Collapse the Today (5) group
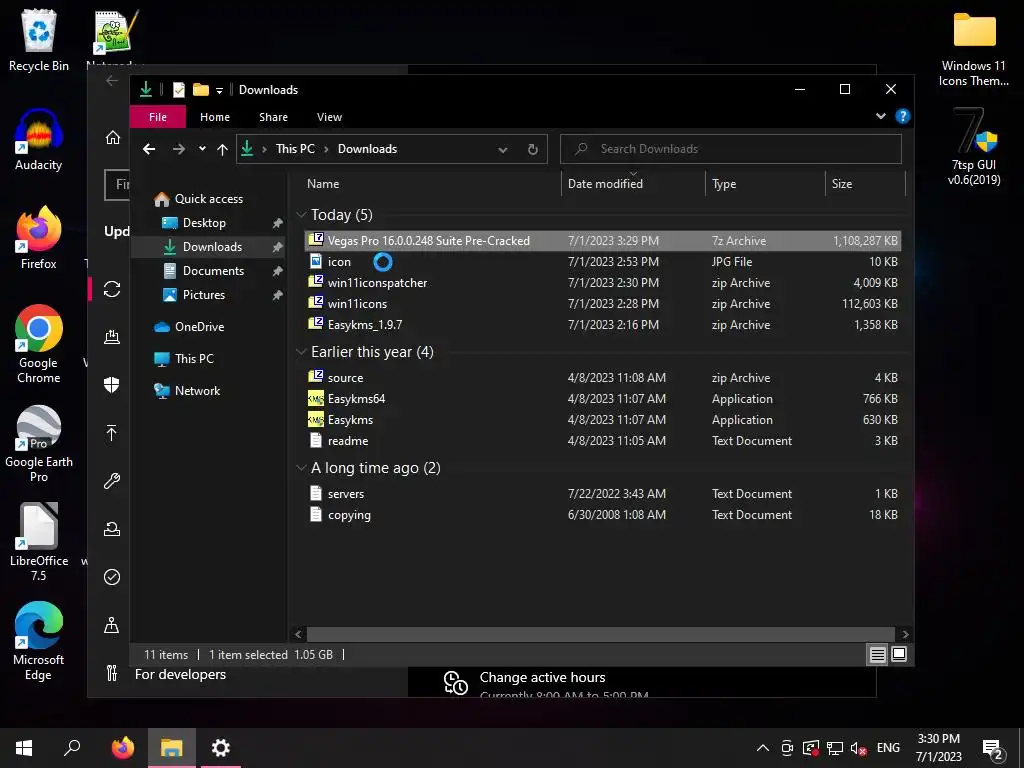1024x768 pixels. 301,215
